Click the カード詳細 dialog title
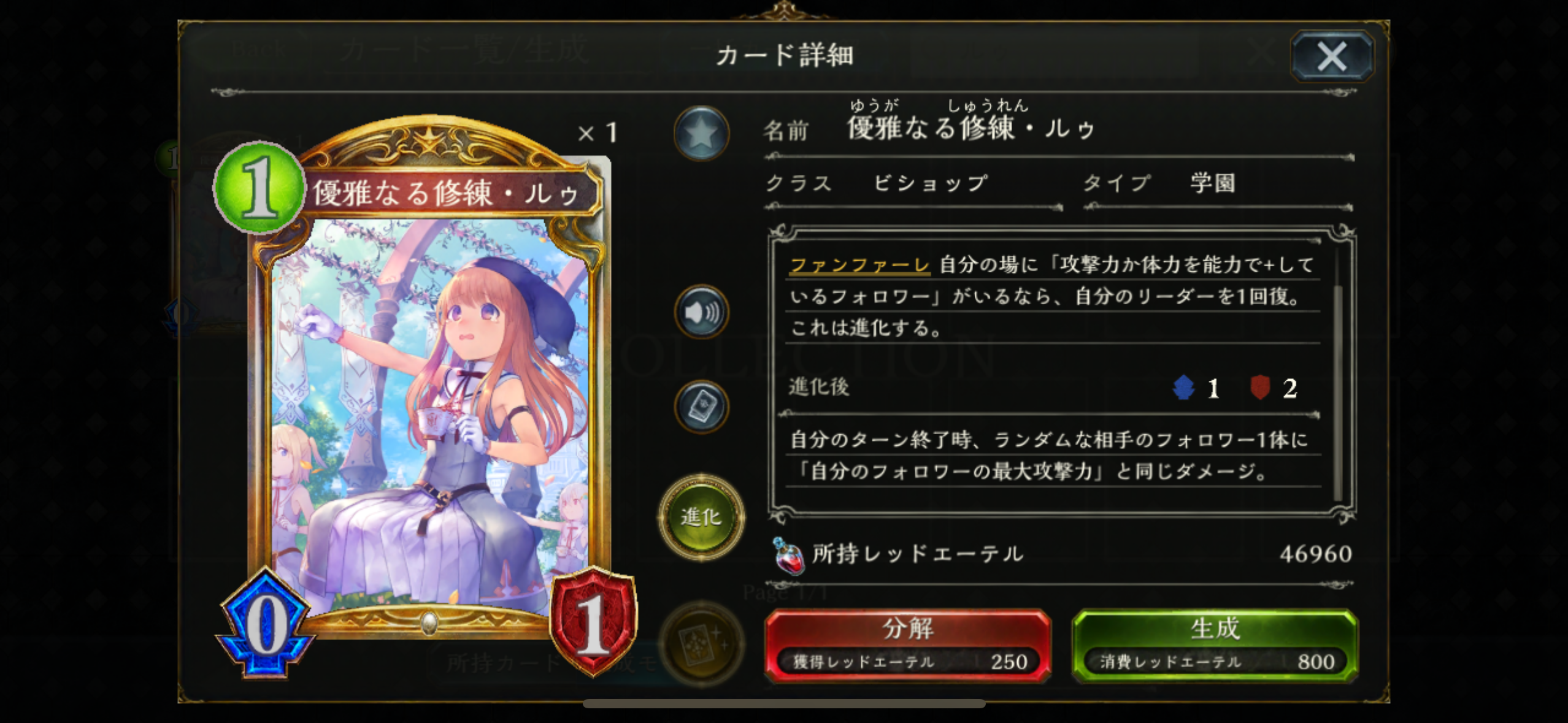This screenshot has width=1568, height=723. tap(785, 55)
